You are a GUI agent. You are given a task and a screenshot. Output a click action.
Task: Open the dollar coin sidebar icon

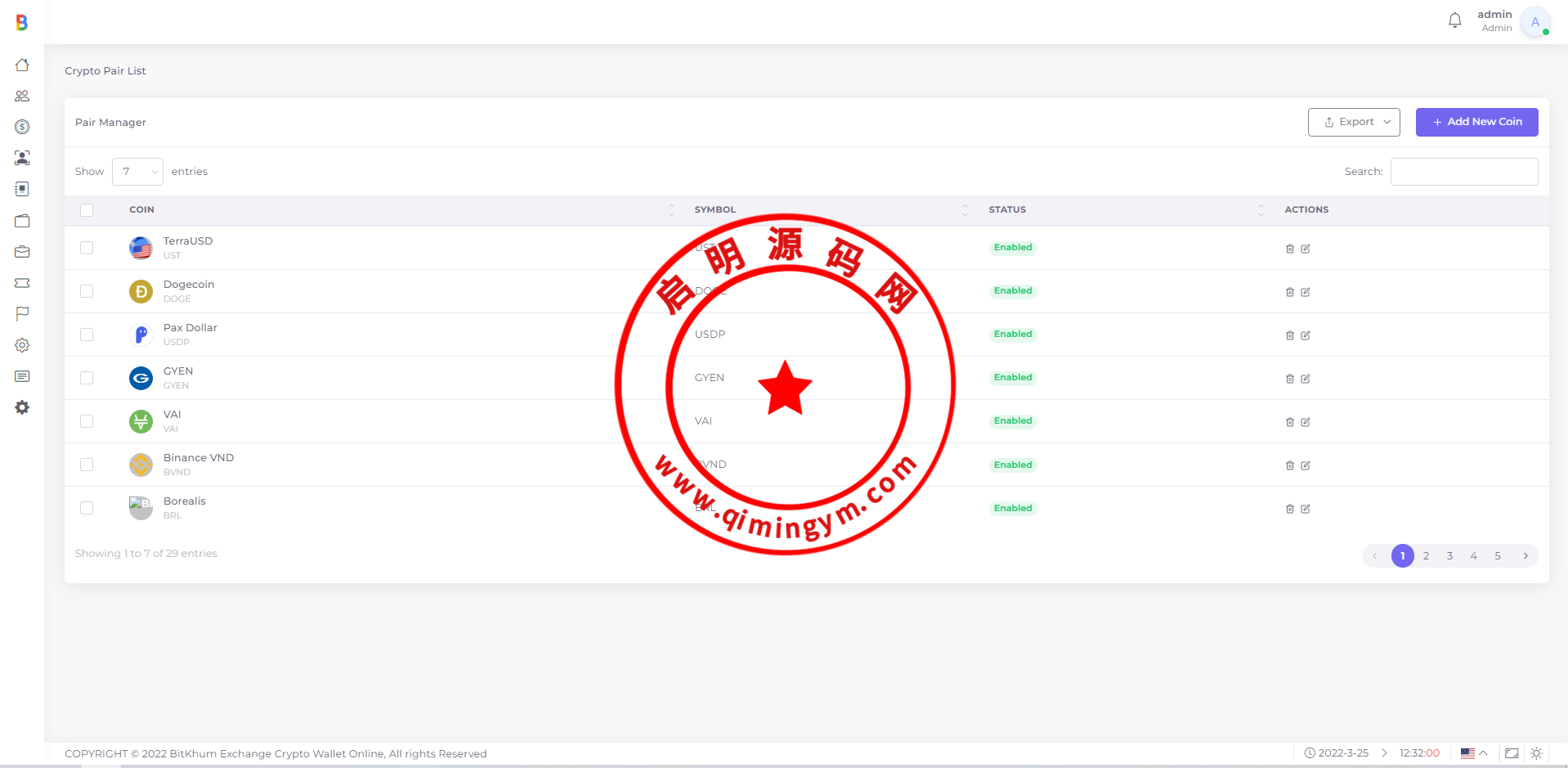(22, 127)
